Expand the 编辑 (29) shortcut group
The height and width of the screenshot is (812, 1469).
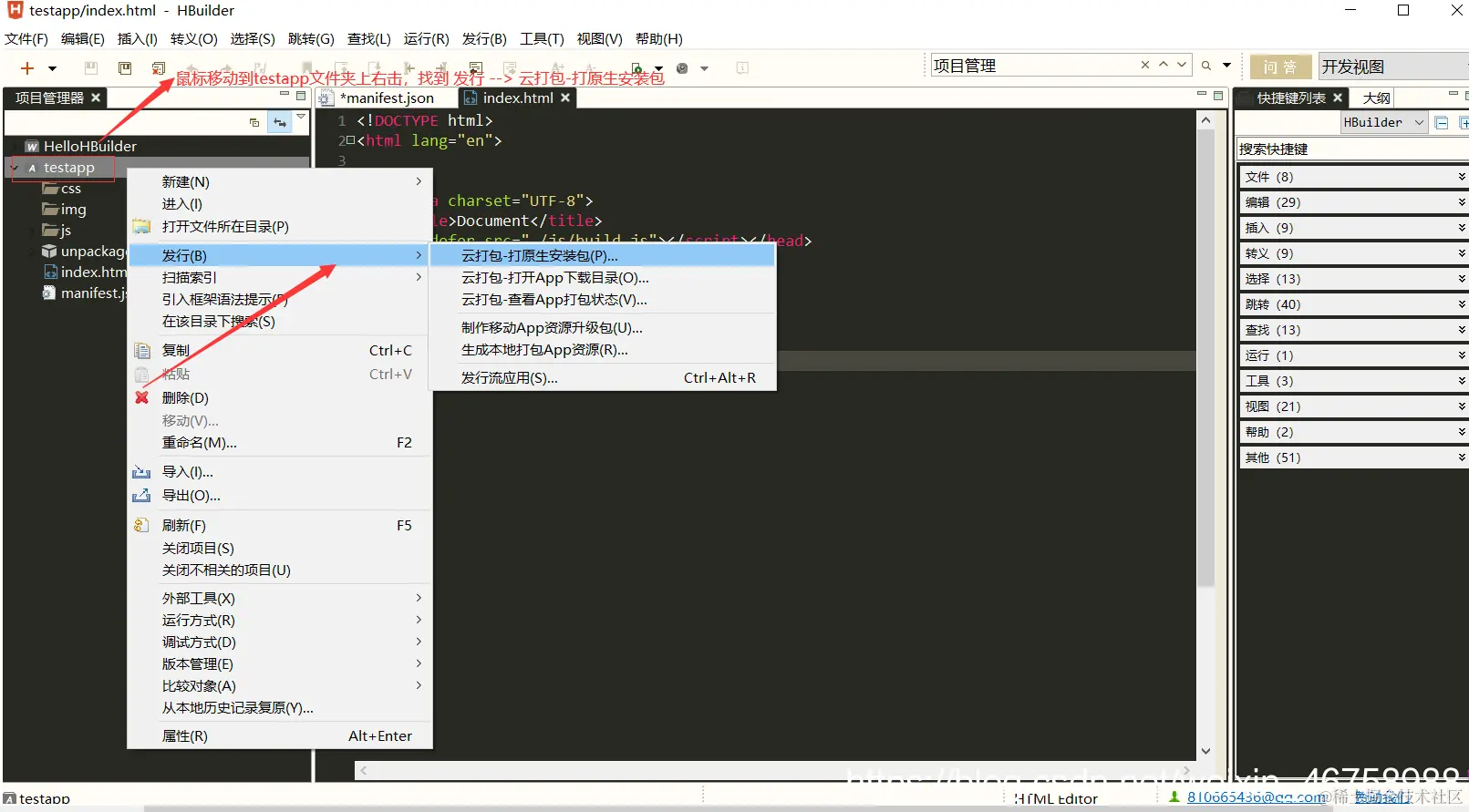point(1353,202)
